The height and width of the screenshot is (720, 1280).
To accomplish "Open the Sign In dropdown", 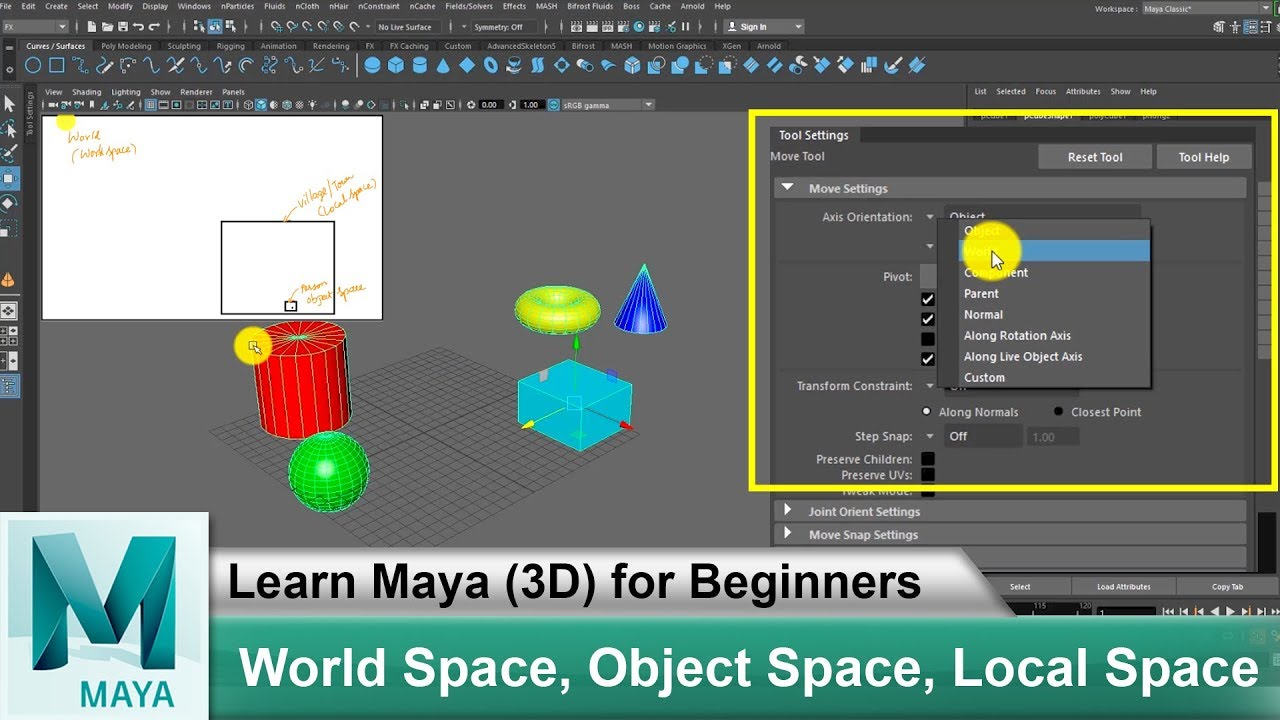I will 764,27.
